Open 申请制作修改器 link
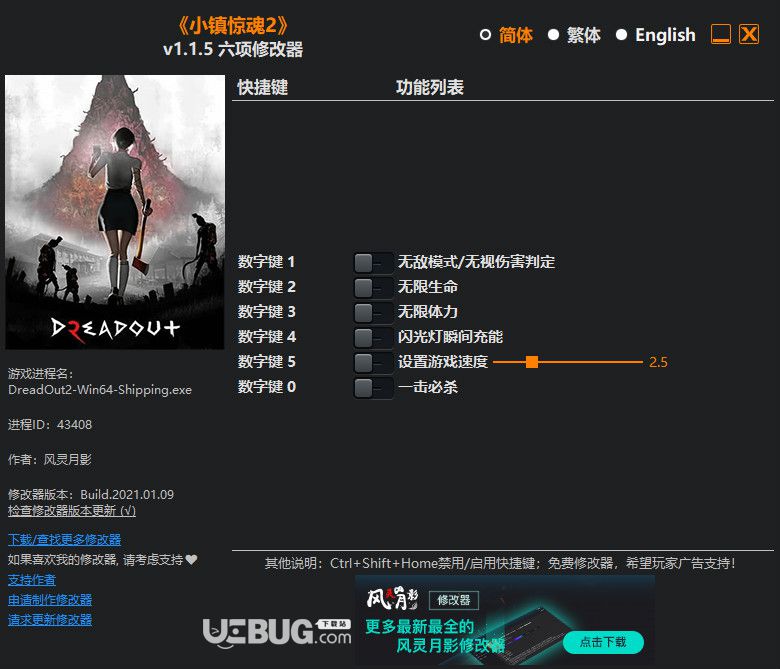Image resolution: width=780 pixels, height=669 pixels. point(50,600)
